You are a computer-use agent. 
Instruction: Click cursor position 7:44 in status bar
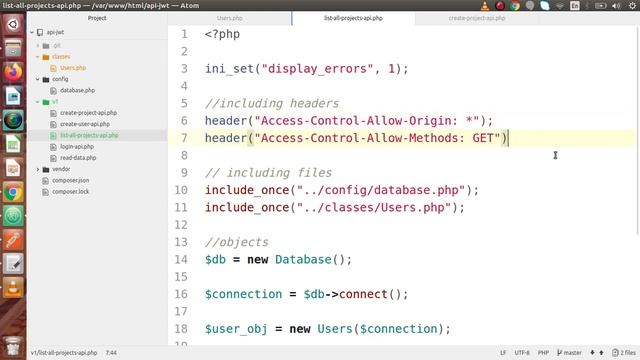pos(111,353)
